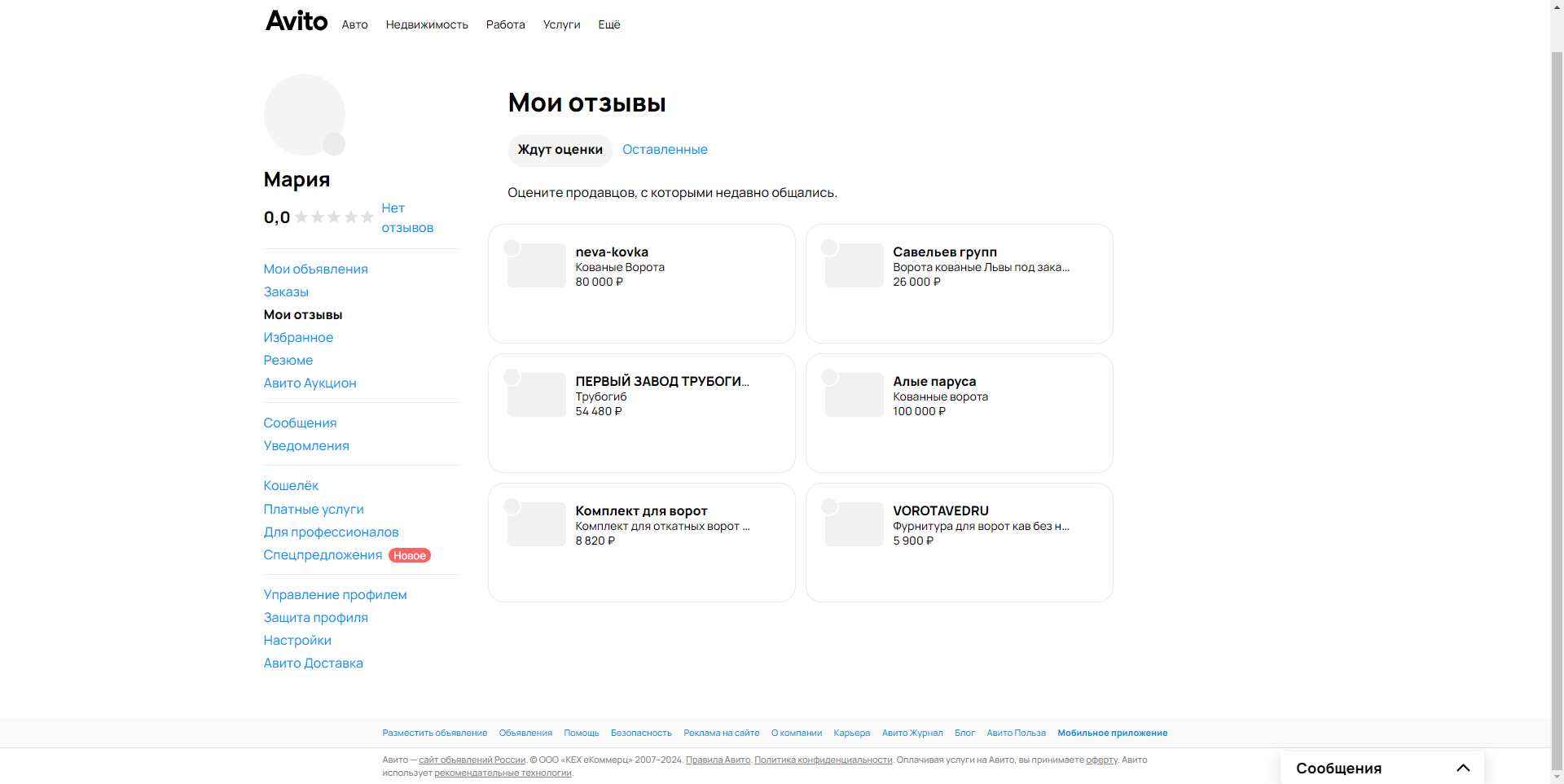Open Управление профилем sidebar link

(x=335, y=594)
